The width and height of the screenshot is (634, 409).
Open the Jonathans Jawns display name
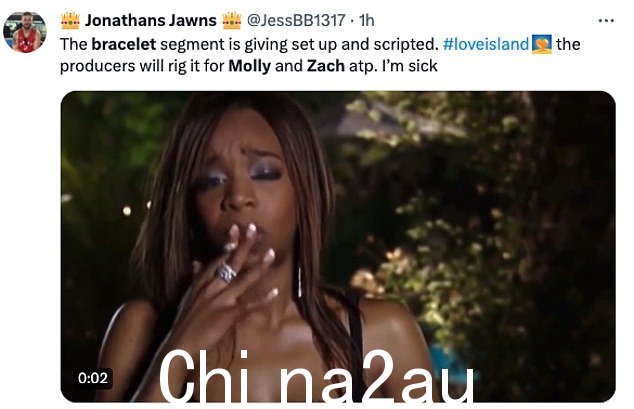point(150,21)
